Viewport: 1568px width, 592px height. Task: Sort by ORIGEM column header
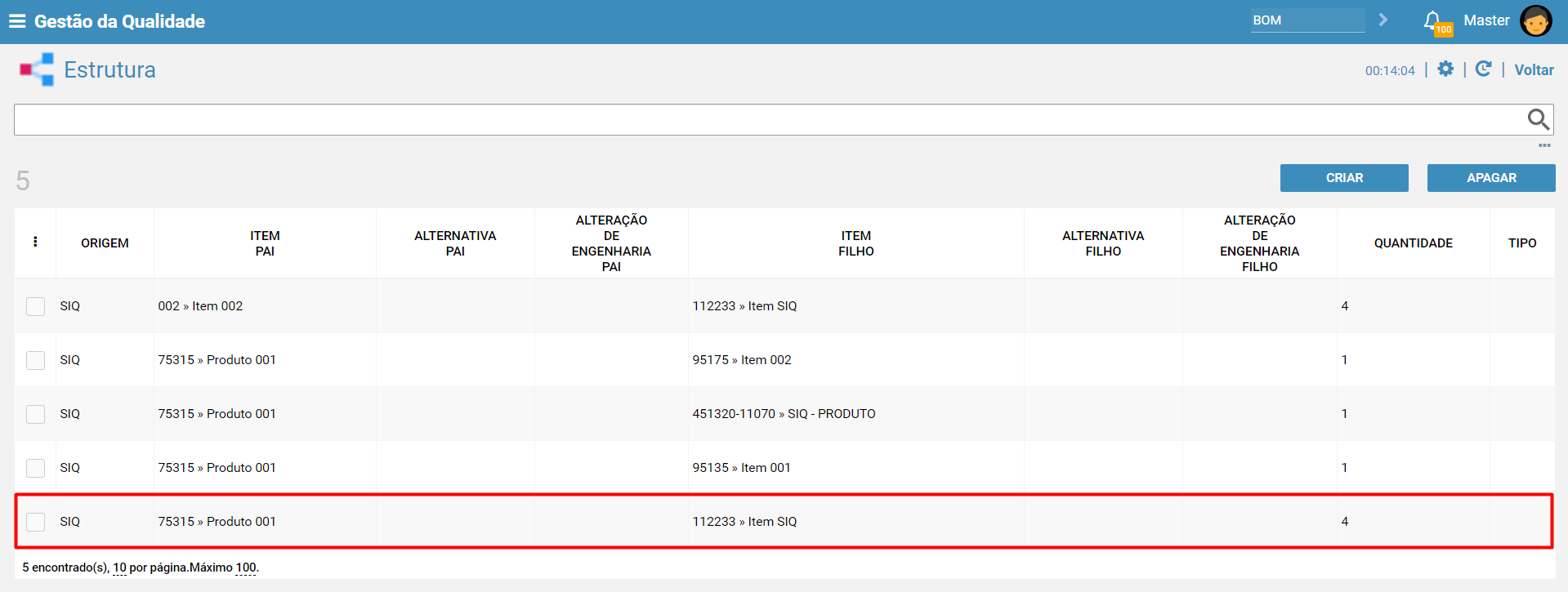click(x=105, y=243)
